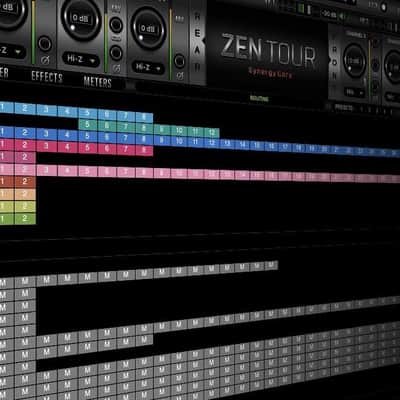The width and height of the screenshot is (400, 400).
Task: Open the PRESETS section label
Action: [x=344, y=107]
